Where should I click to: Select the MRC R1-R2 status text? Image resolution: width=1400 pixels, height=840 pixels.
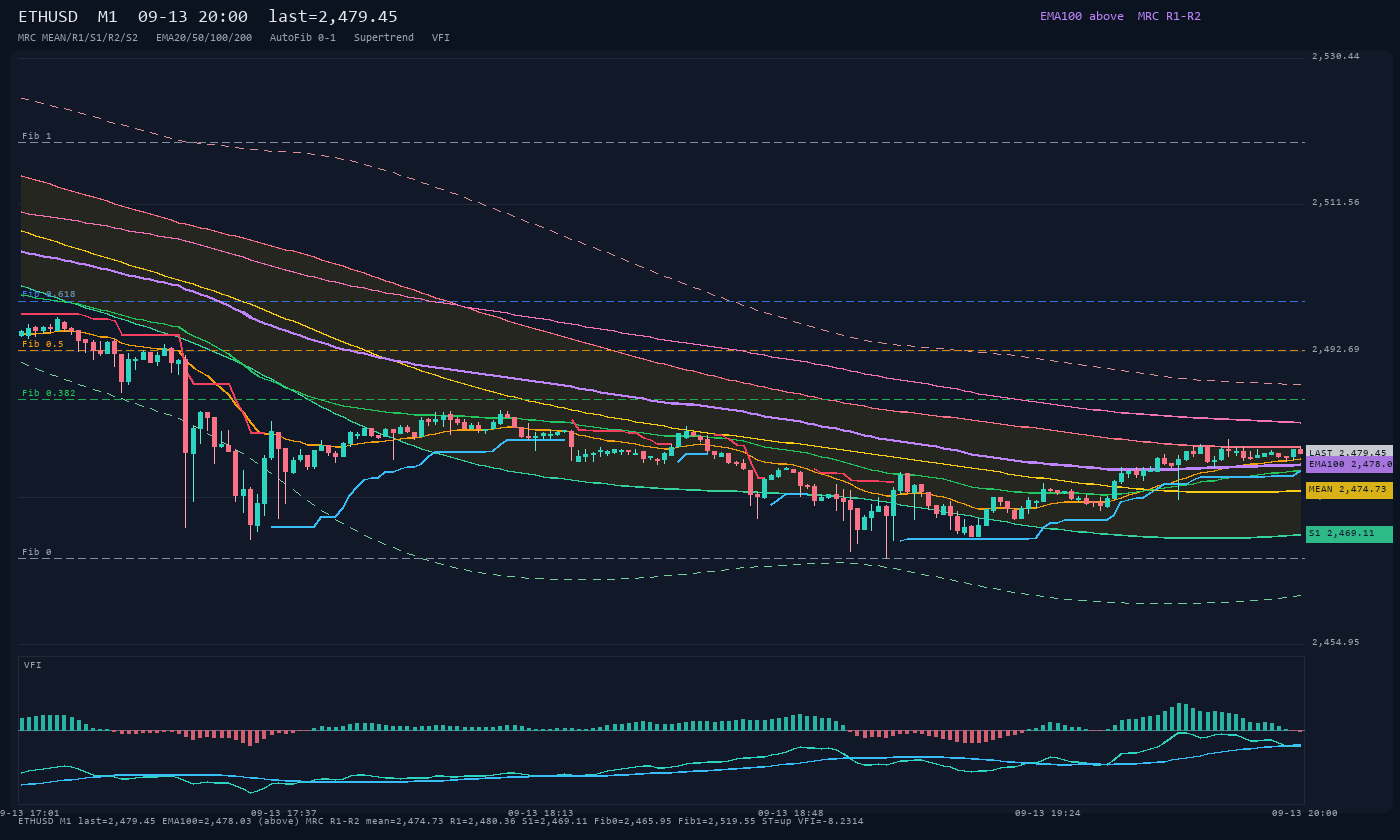1169,16
